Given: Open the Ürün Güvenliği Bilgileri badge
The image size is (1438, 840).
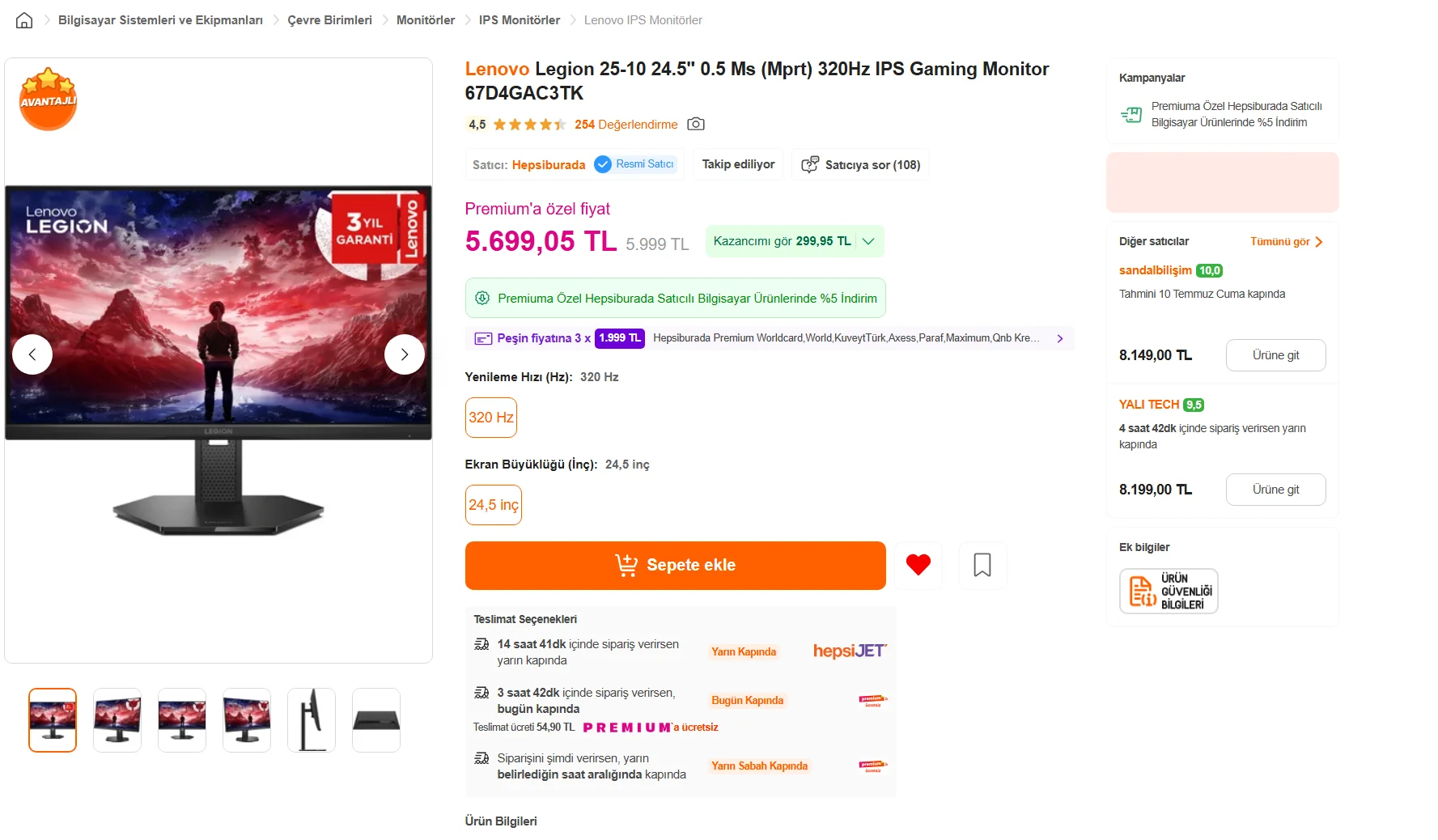Looking at the screenshot, I should (1169, 592).
